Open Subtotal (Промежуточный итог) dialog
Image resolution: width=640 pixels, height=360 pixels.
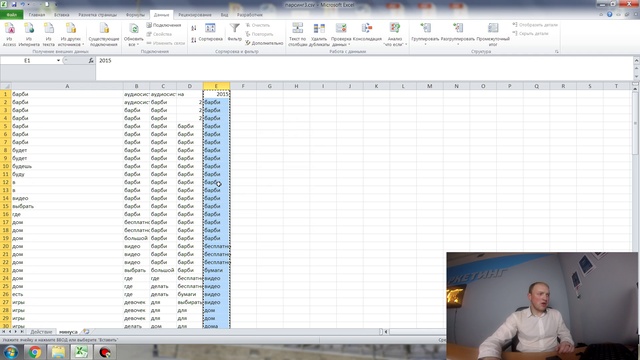(x=493, y=34)
